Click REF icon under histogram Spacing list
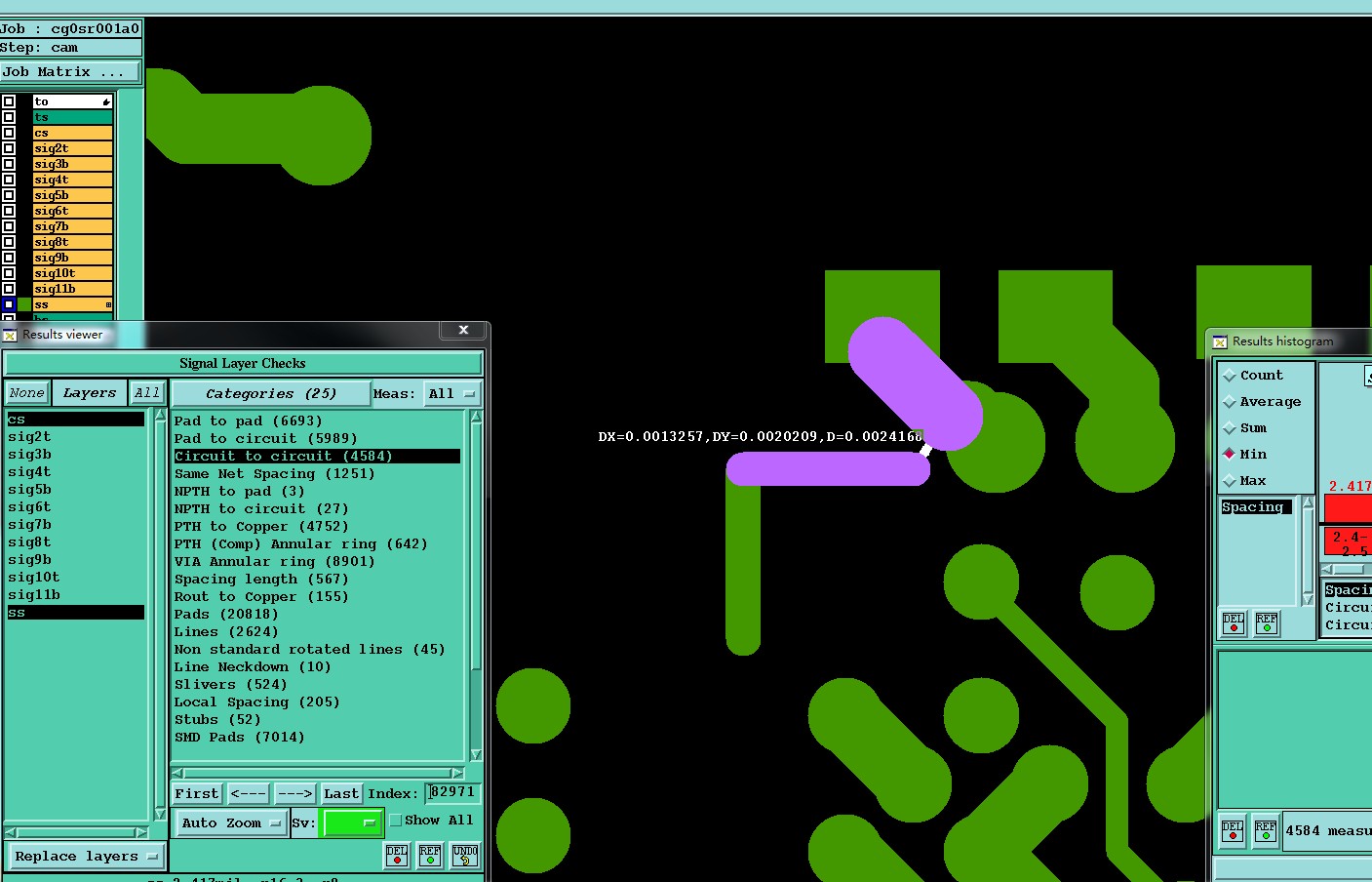The image size is (1372, 882). click(1267, 622)
